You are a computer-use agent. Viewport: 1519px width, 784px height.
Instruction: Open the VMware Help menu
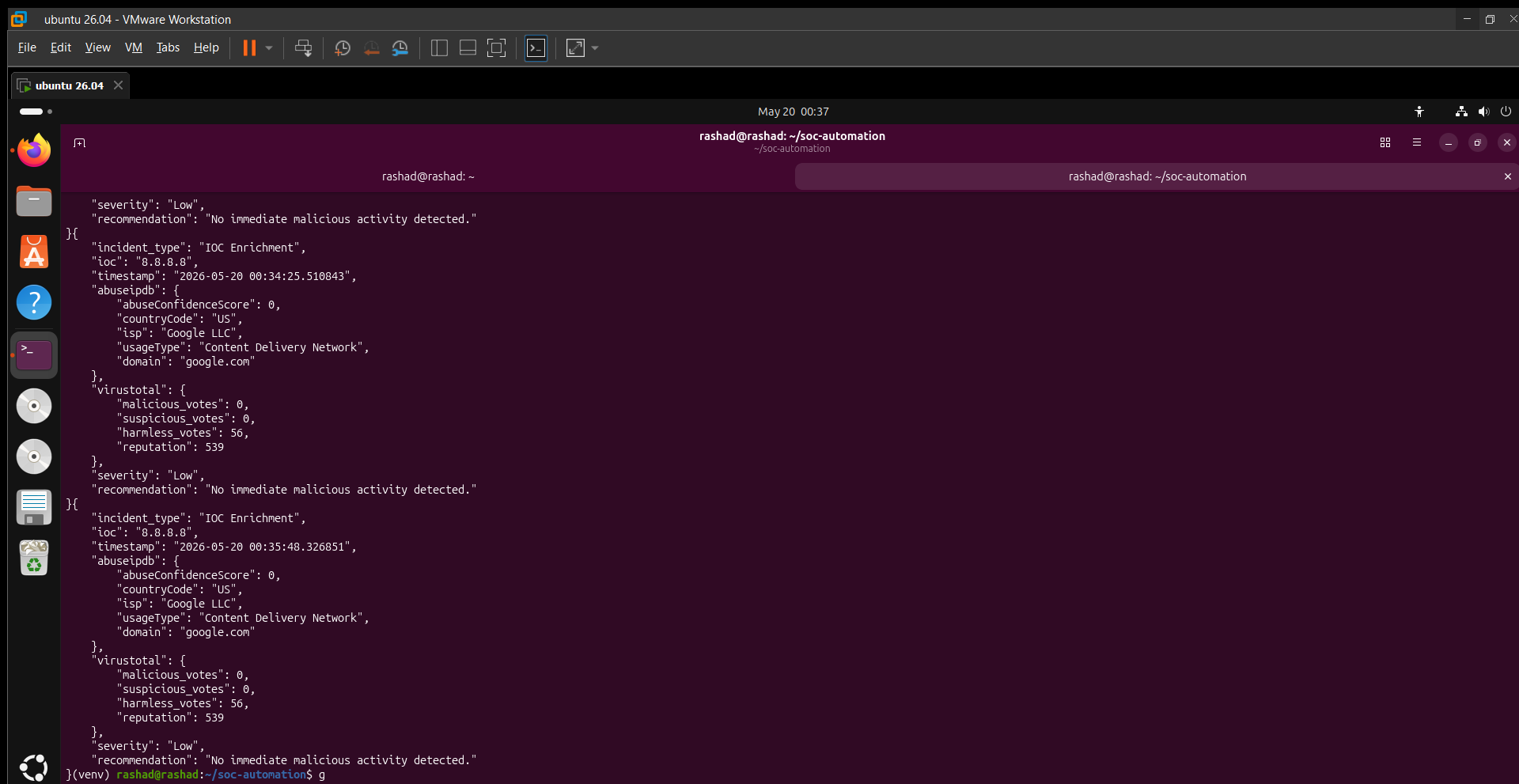[x=206, y=47]
